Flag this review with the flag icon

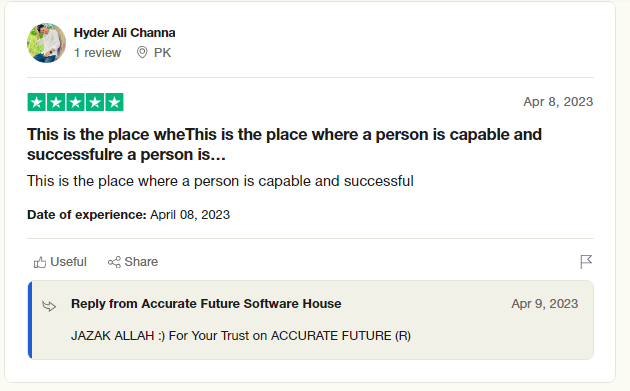coord(586,262)
